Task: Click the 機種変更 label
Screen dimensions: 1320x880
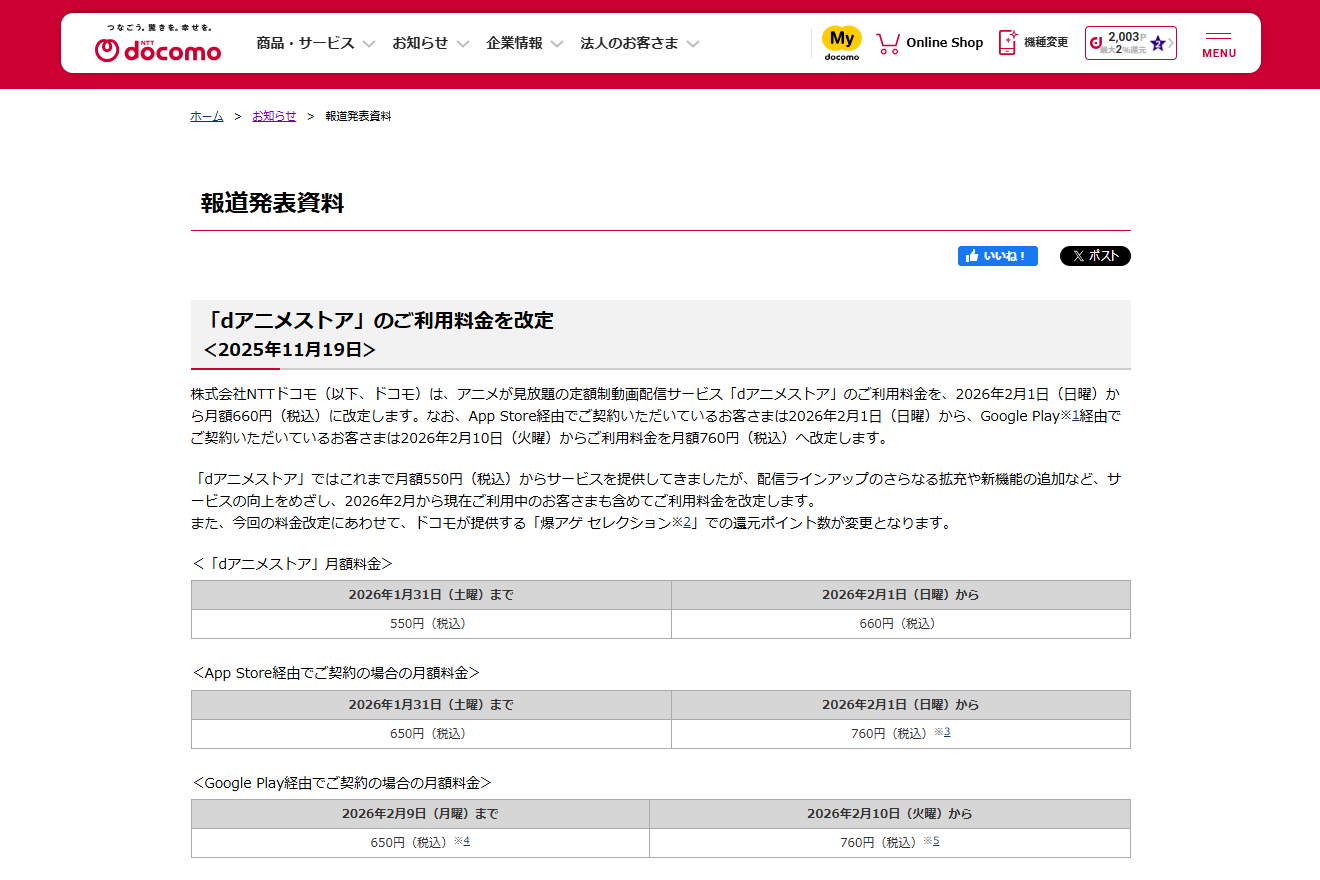Action: click(1046, 43)
